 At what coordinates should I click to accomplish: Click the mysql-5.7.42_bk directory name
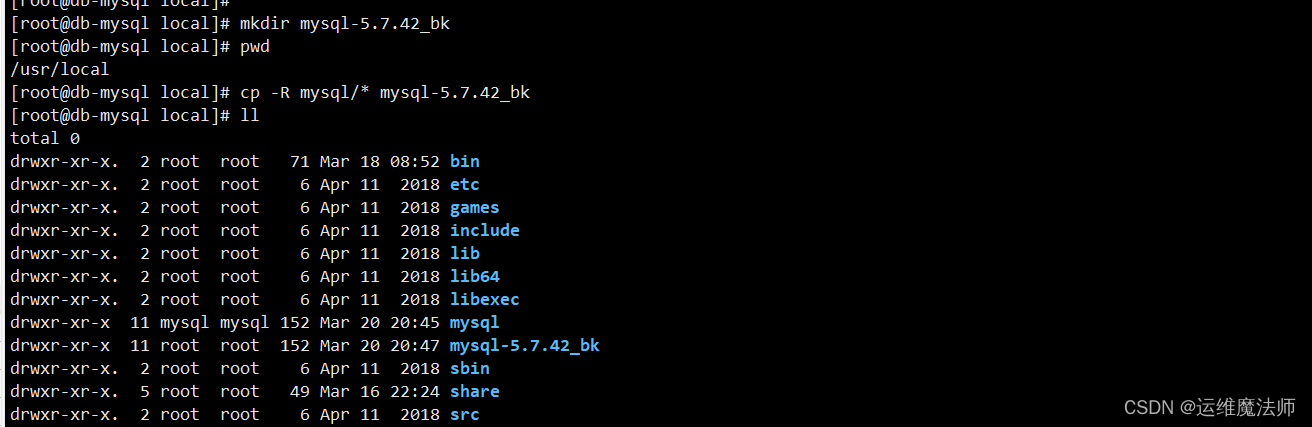(524, 346)
